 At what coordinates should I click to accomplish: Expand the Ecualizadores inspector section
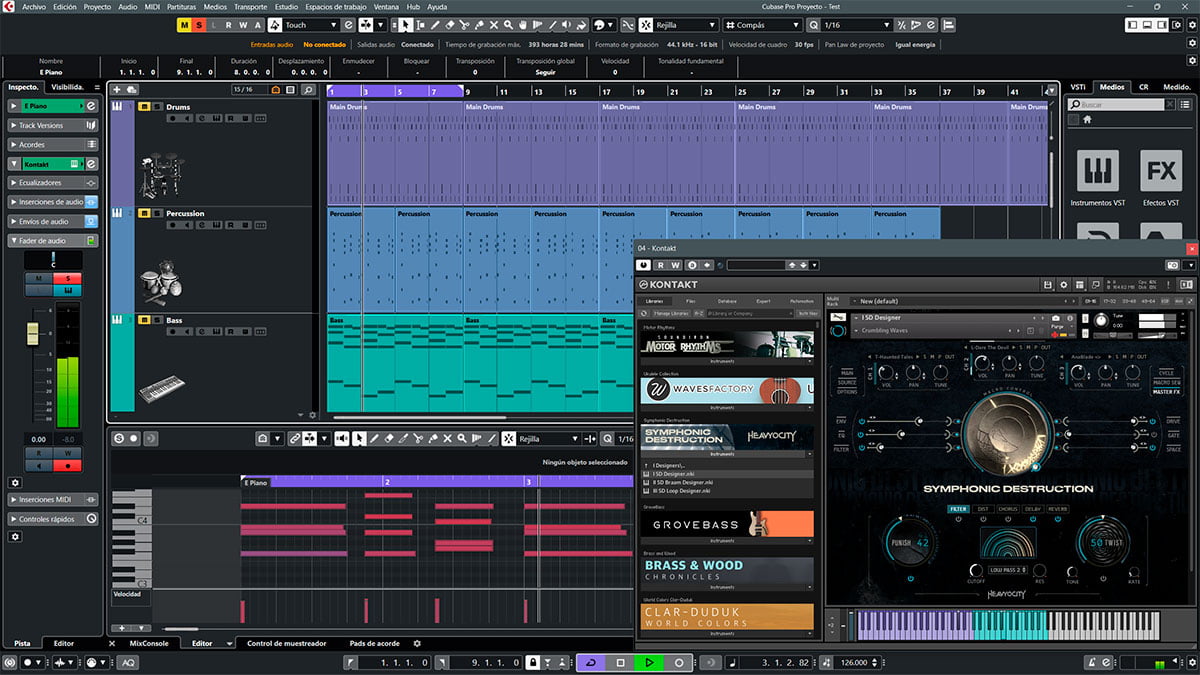click(53, 183)
